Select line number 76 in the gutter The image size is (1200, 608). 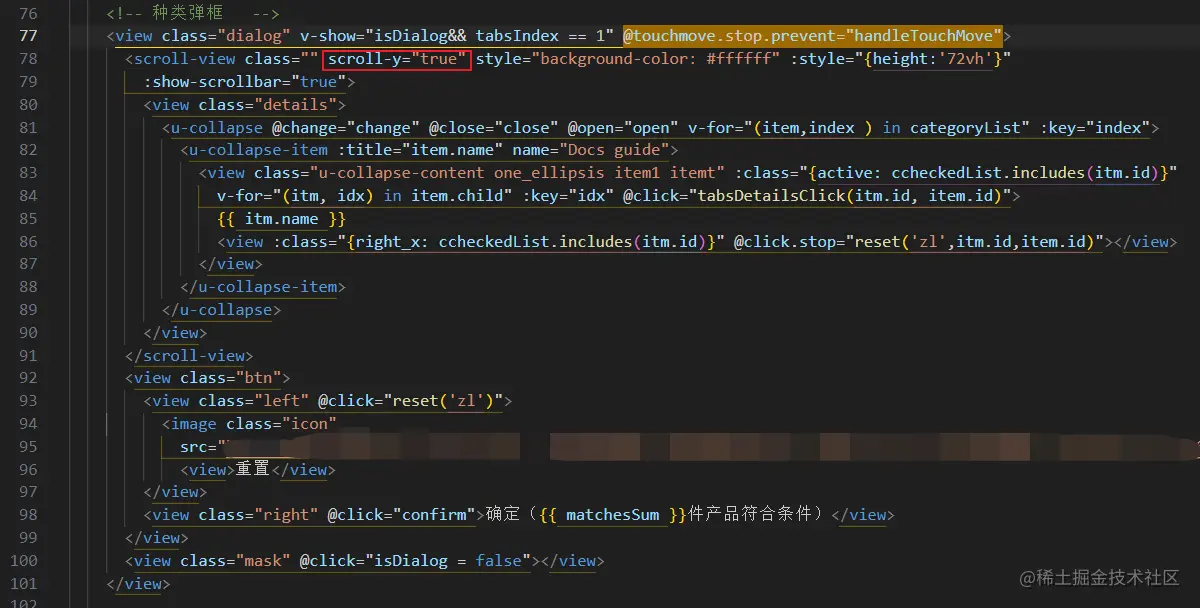(x=28, y=14)
